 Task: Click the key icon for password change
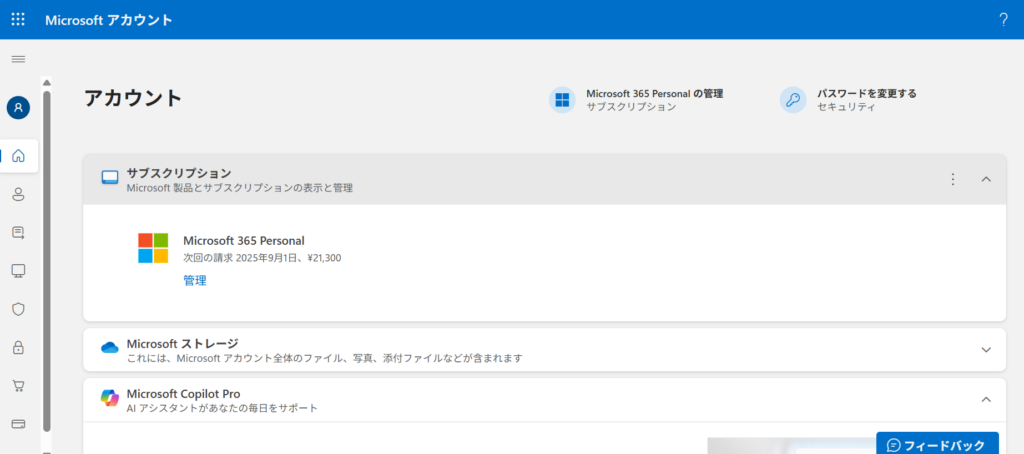coord(793,100)
